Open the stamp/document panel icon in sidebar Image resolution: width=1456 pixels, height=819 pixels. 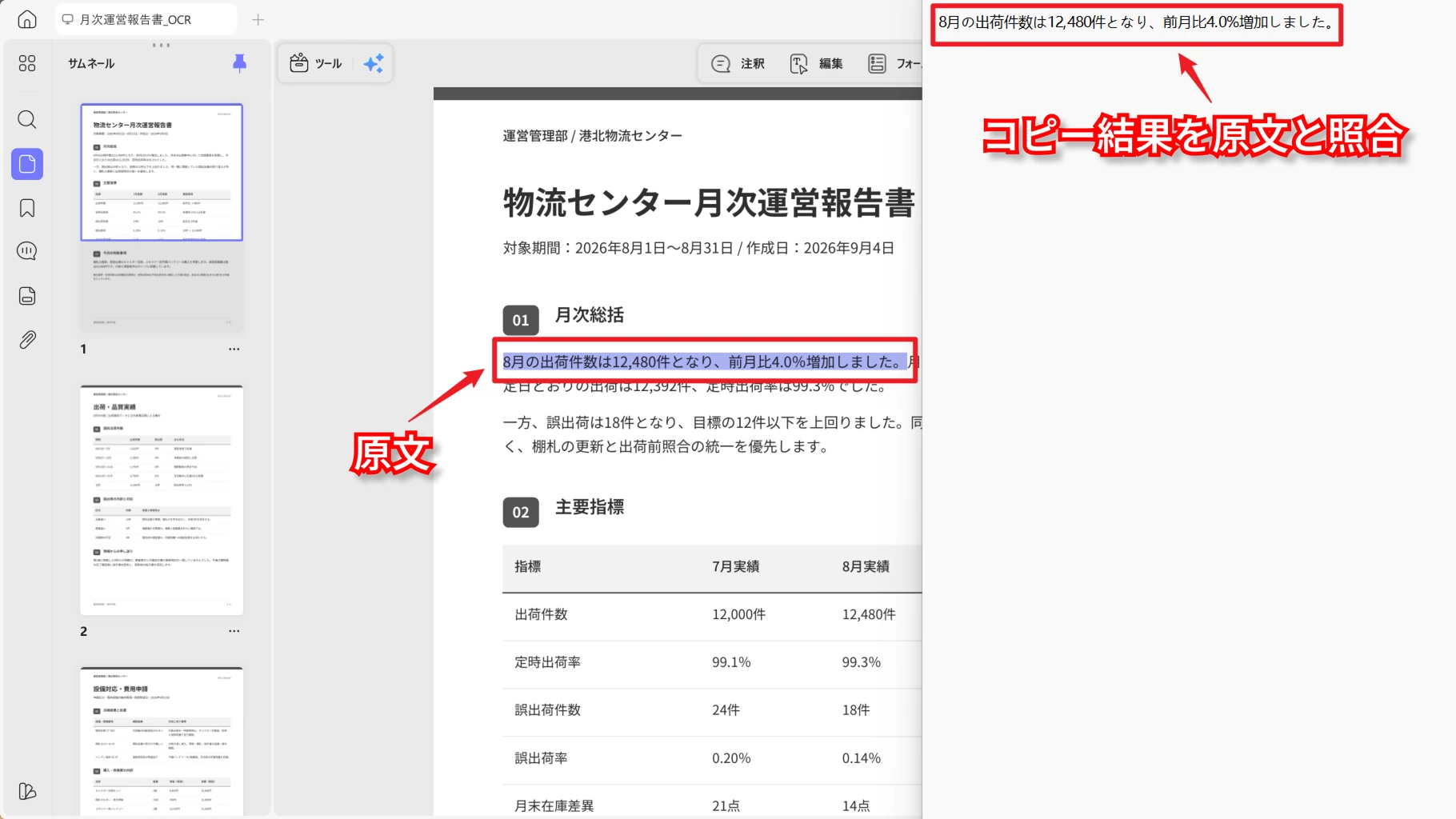point(27,296)
